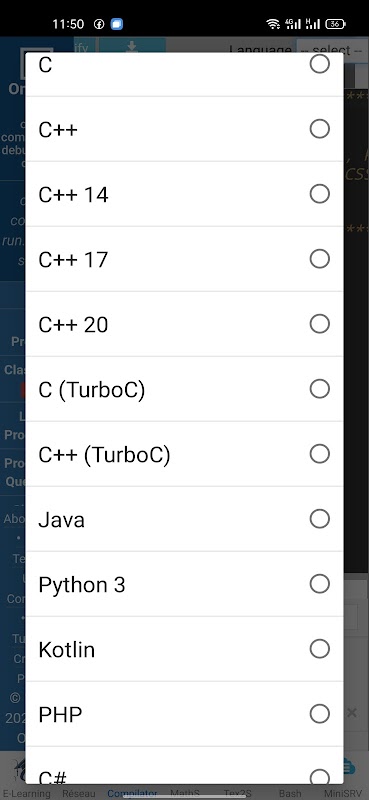
Task: Pick the C++ 17 radio button
Action: click(x=319, y=259)
